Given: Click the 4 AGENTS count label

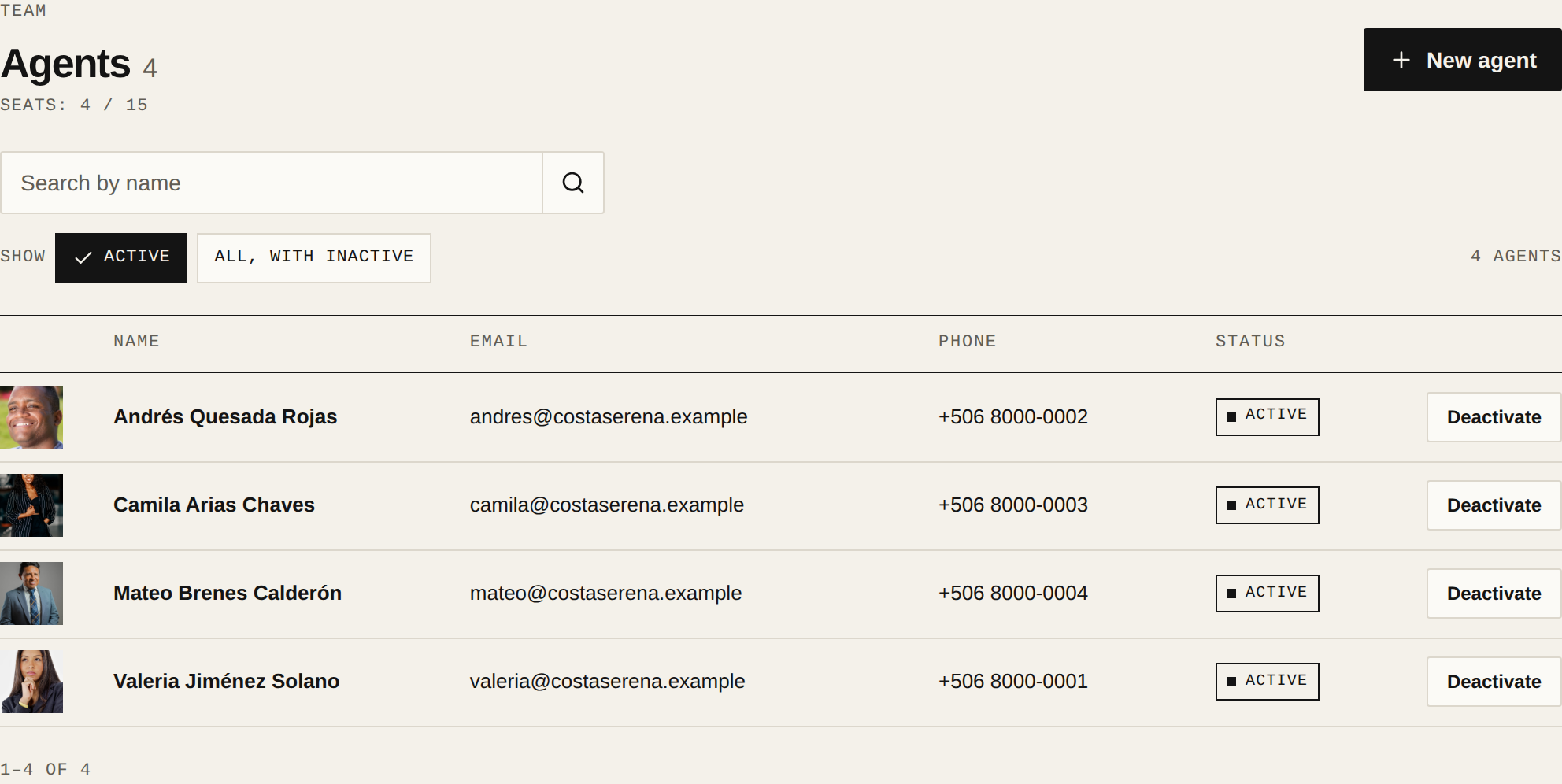Looking at the screenshot, I should 1516,256.
